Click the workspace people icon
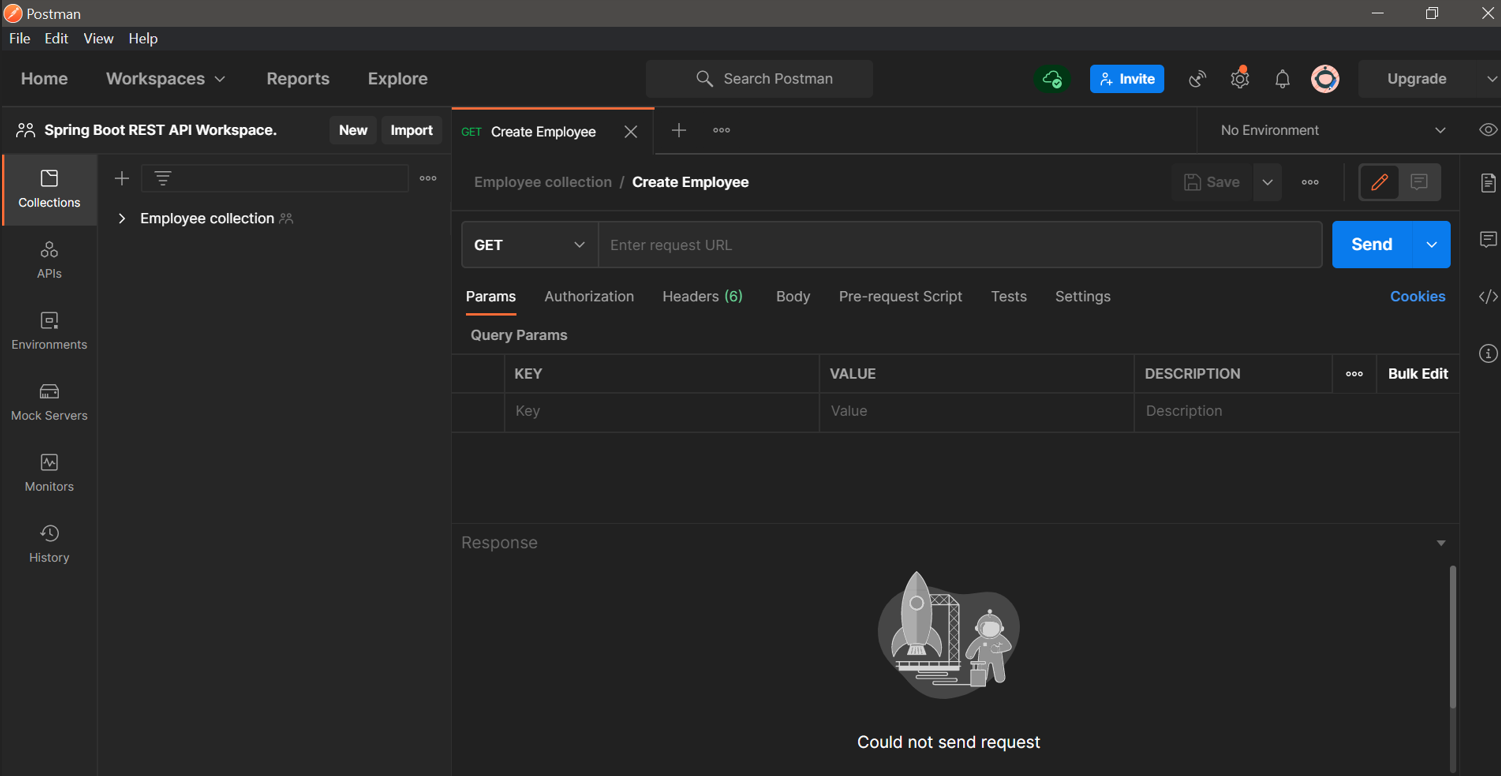Image resolution: width=1501 pixels, height=776 pixels. 26,130
